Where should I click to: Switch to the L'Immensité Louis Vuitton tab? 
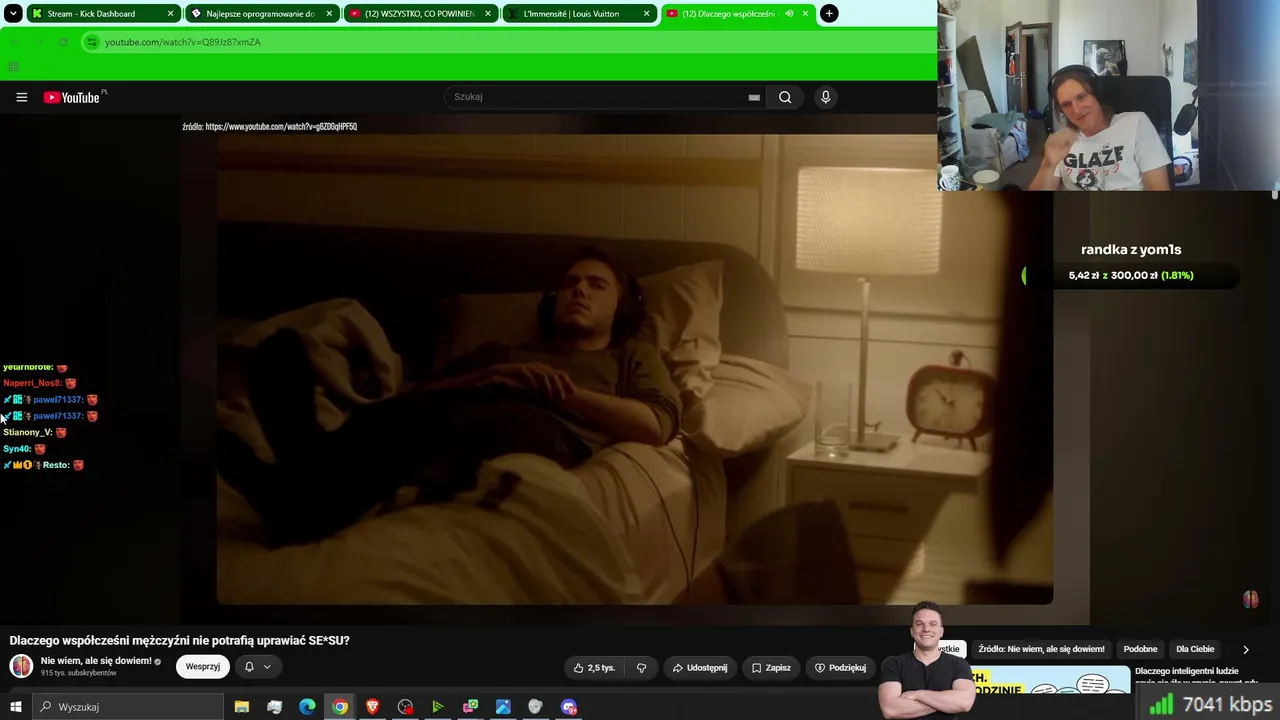coord(579,14)
